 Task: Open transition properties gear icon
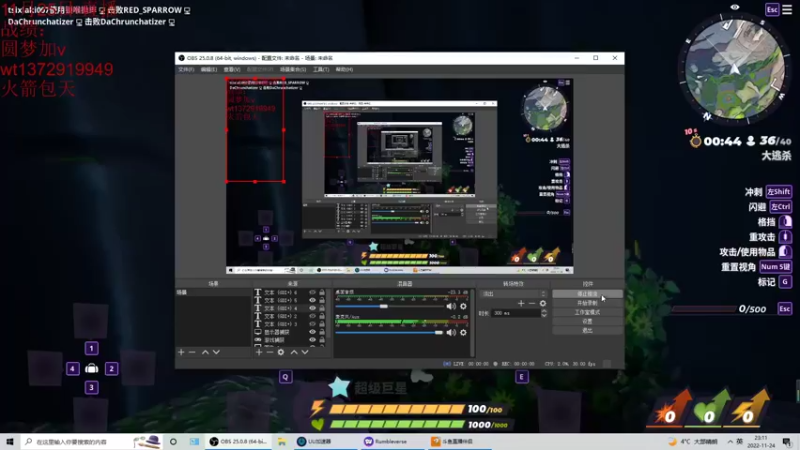pos(543,303)
